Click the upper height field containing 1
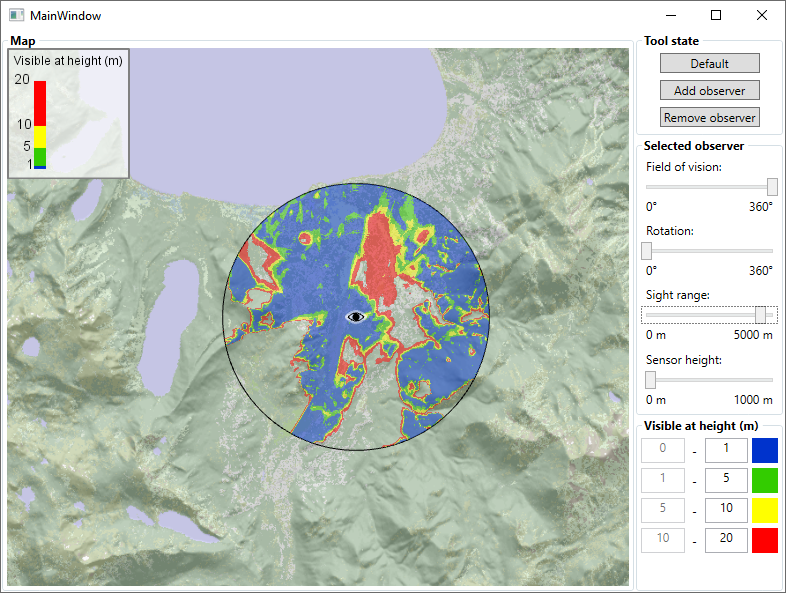Screen dimensions: 786x593 [x=726, y=450]
